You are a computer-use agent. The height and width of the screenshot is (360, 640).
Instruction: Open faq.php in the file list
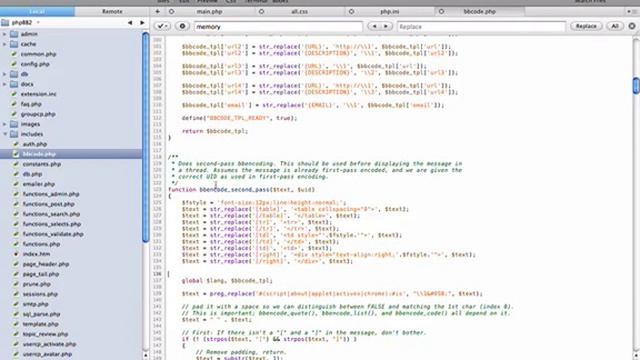coord(31,104)
